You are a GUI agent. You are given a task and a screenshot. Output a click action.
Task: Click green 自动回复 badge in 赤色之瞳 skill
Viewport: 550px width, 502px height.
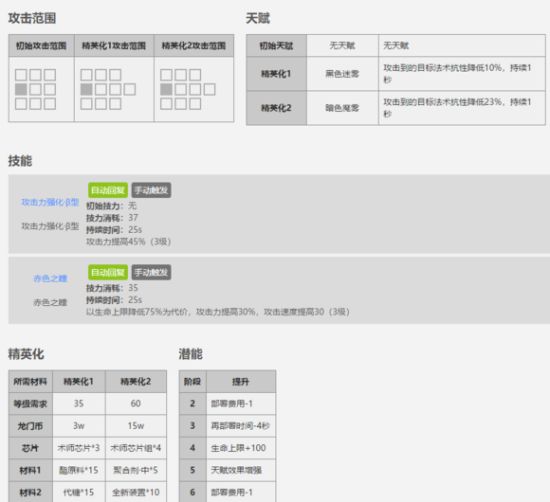[x=108, y=272]
